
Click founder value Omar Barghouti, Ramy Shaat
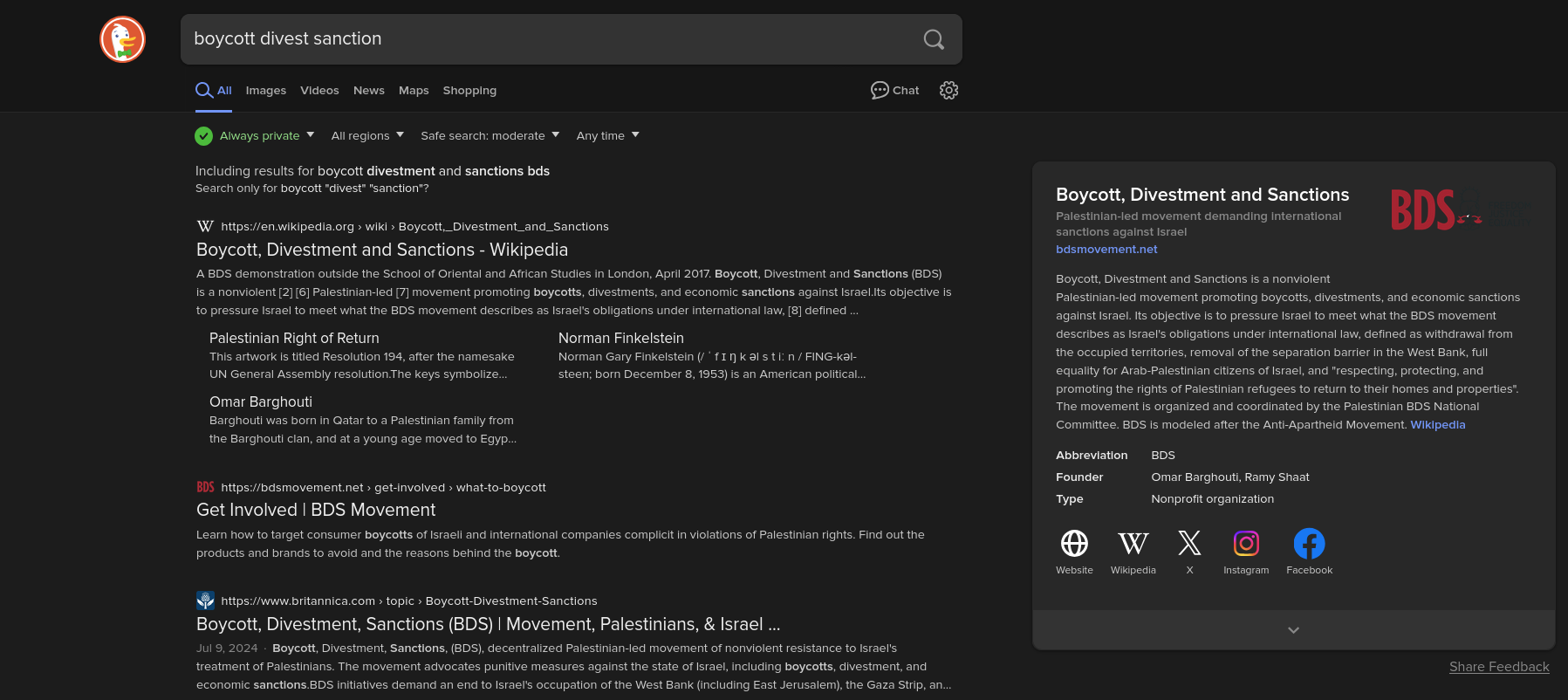click(x=1230, y=477)
